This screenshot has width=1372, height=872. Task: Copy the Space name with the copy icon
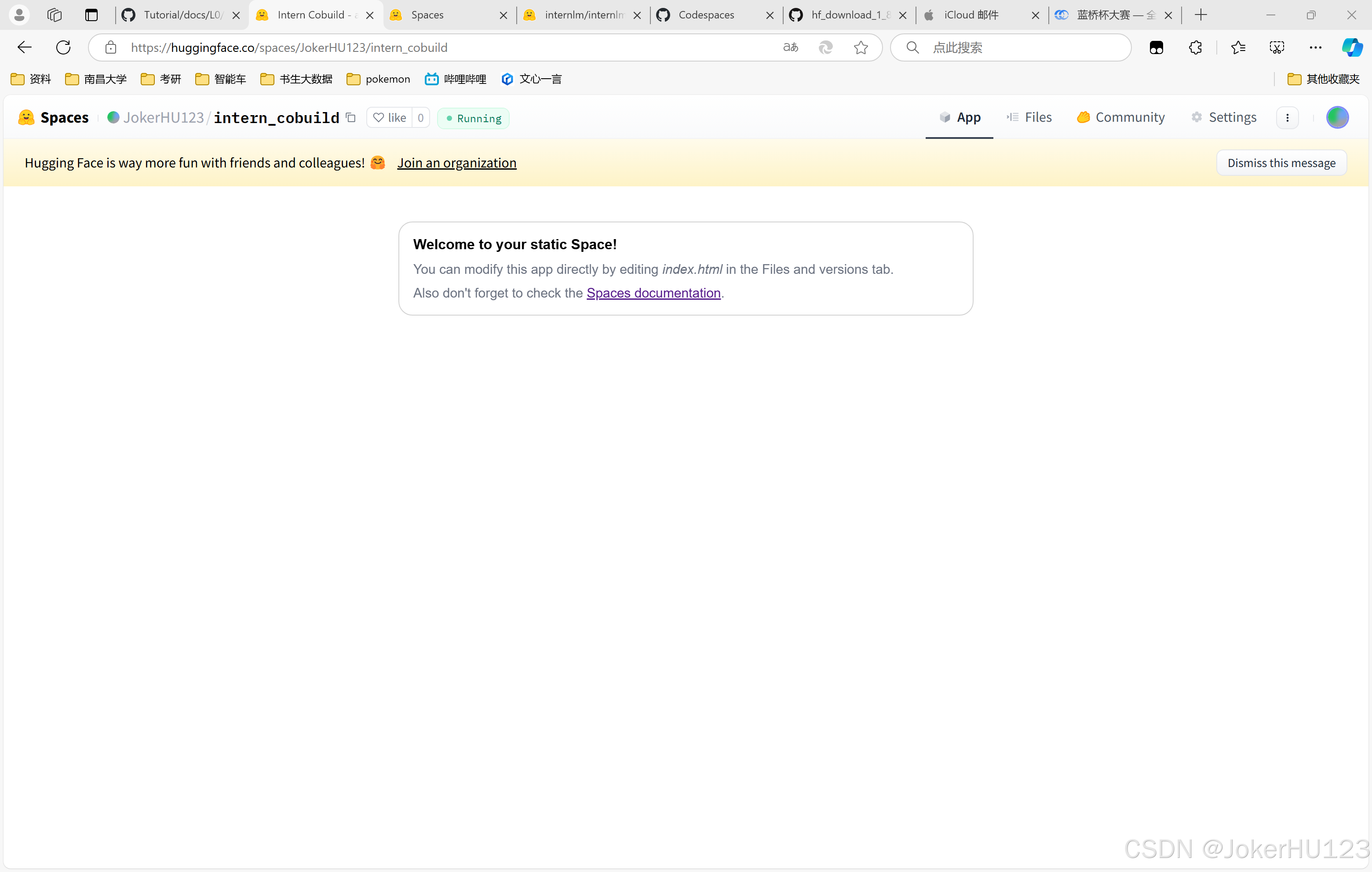[x=351, y=117]
